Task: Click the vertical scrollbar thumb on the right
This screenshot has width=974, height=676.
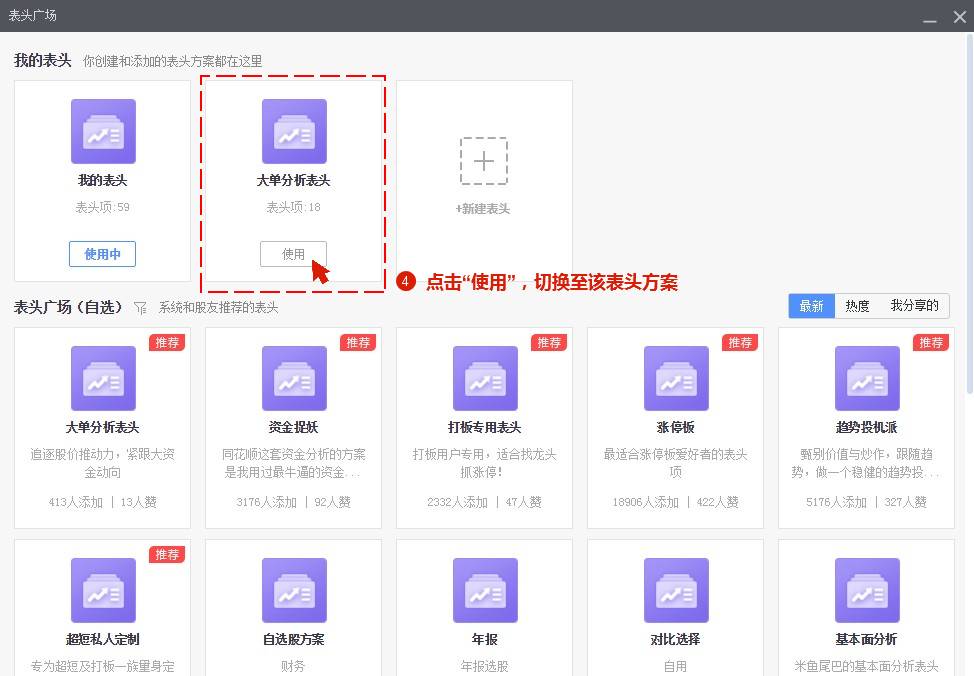Action: point(970,214)
